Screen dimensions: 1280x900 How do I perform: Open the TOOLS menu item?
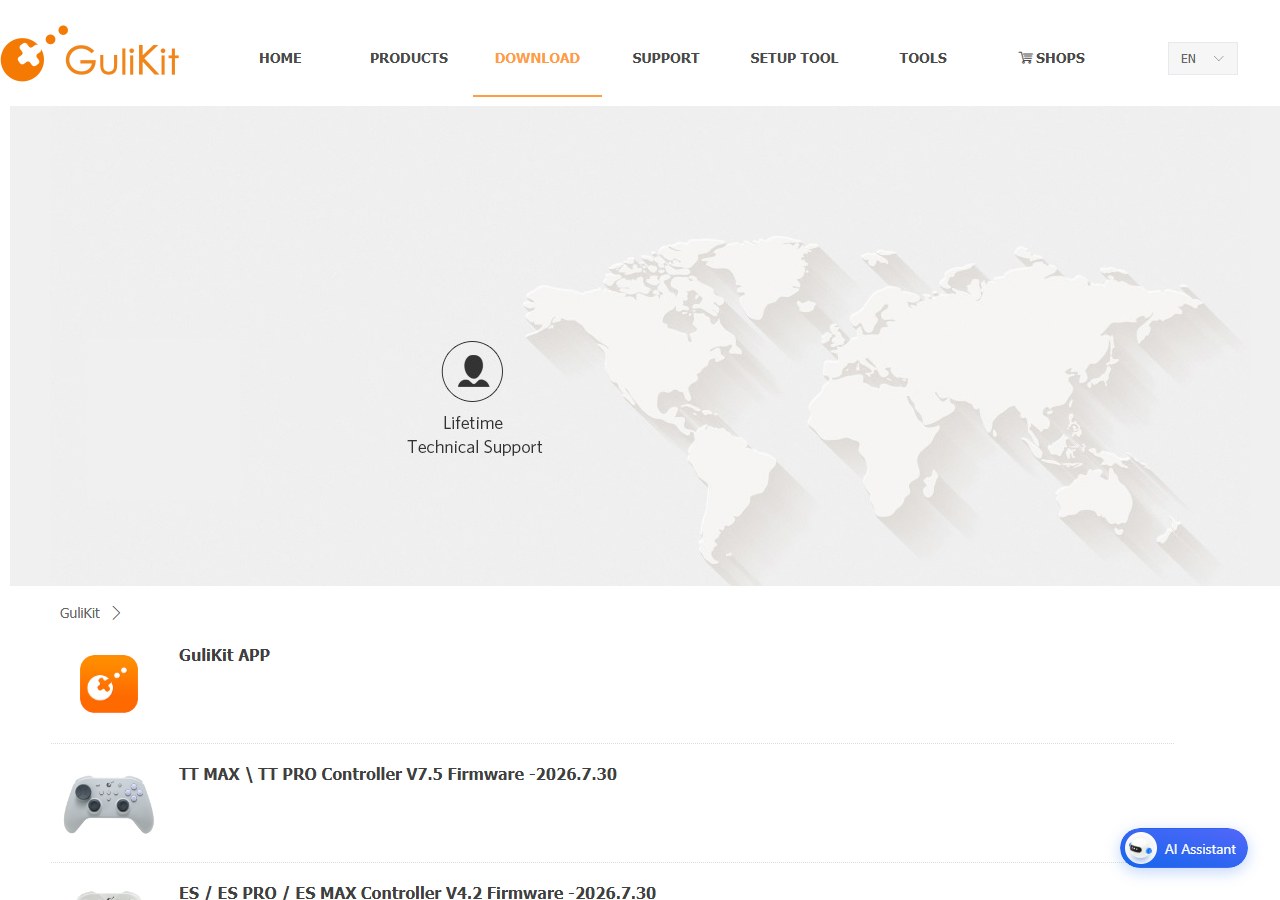pyautogui.click(x=923, y=58)
